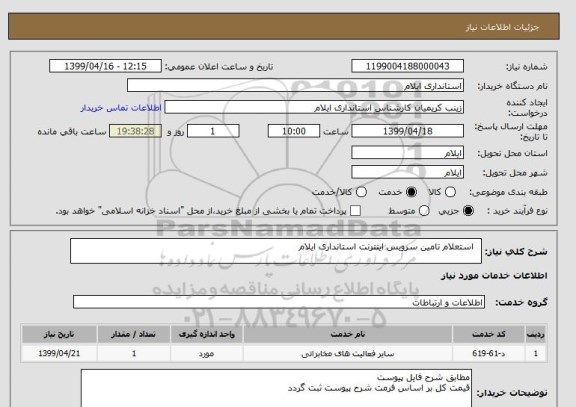Select the کالا radio button

pos(450,192)
